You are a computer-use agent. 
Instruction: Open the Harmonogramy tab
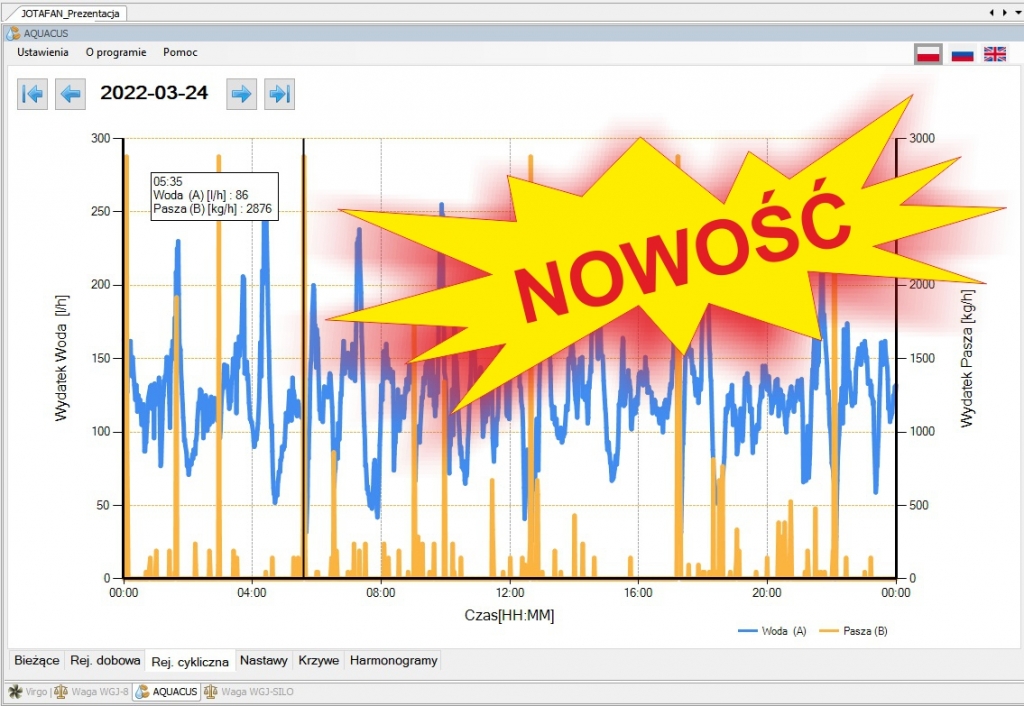(x=392, y=661)
